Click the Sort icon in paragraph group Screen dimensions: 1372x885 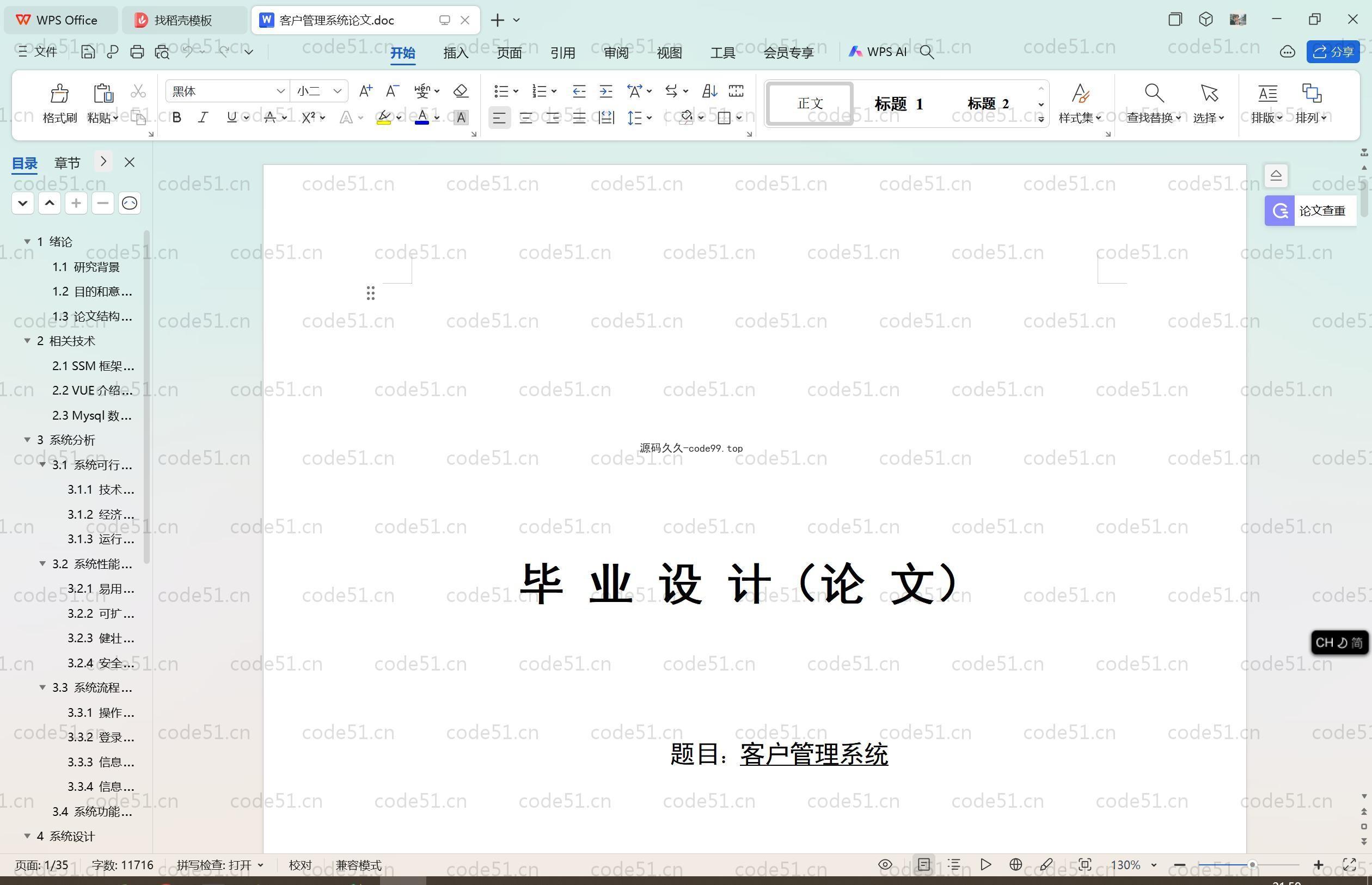(x=709, y=91)
